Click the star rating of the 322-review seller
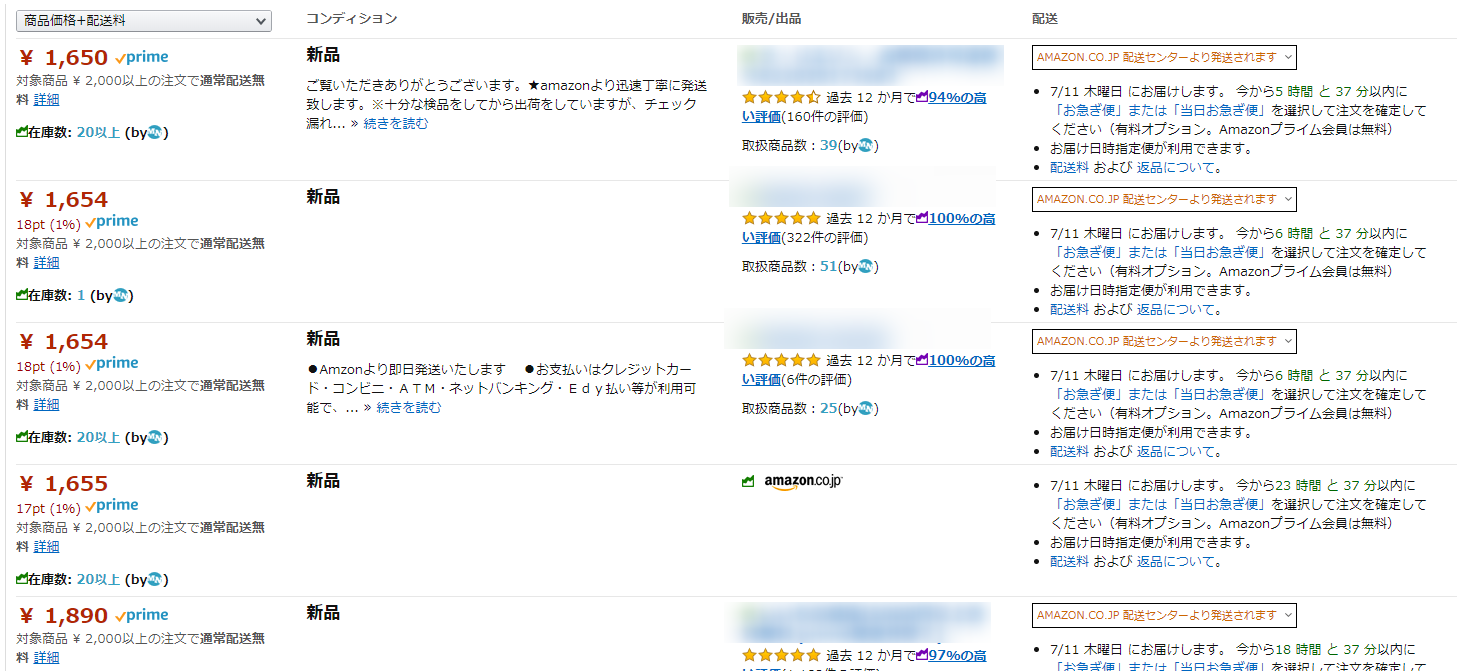Viewport: 1457px width, 671px height. [781, 218]
